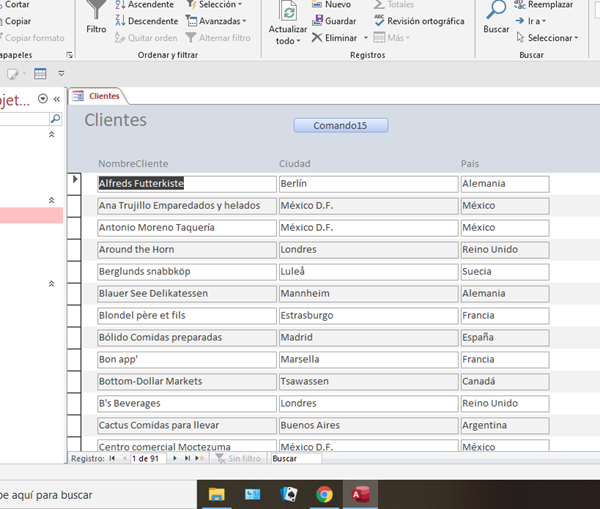600x509 pixels.
Task: Click the Buscar magnifier in ribbon
Action: (x=496, y=10)
